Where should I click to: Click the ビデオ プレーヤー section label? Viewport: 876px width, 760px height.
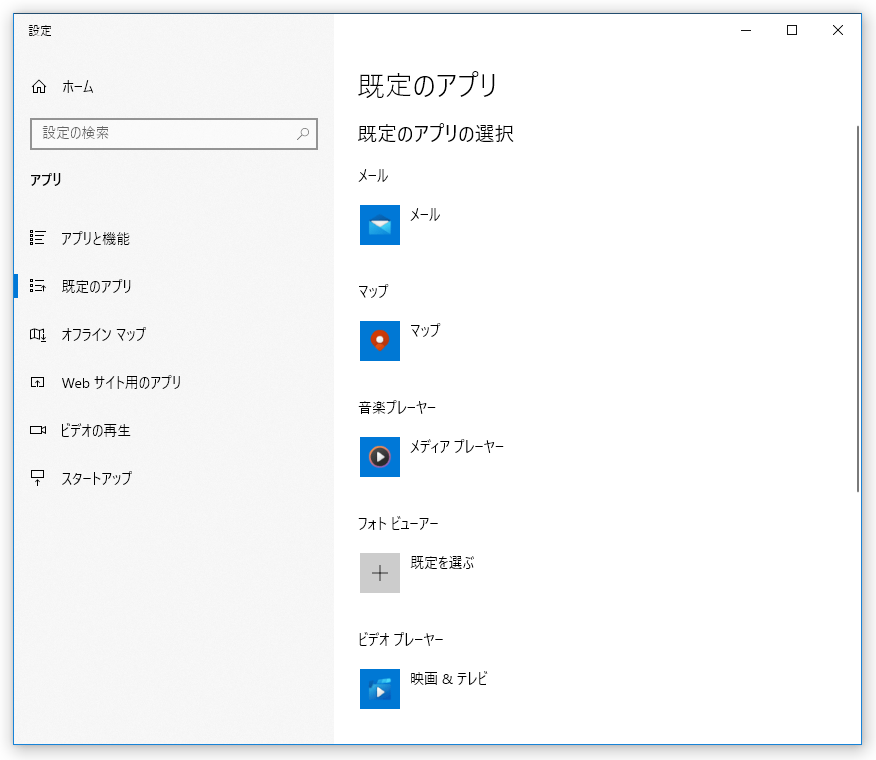(x=401, y=639)
